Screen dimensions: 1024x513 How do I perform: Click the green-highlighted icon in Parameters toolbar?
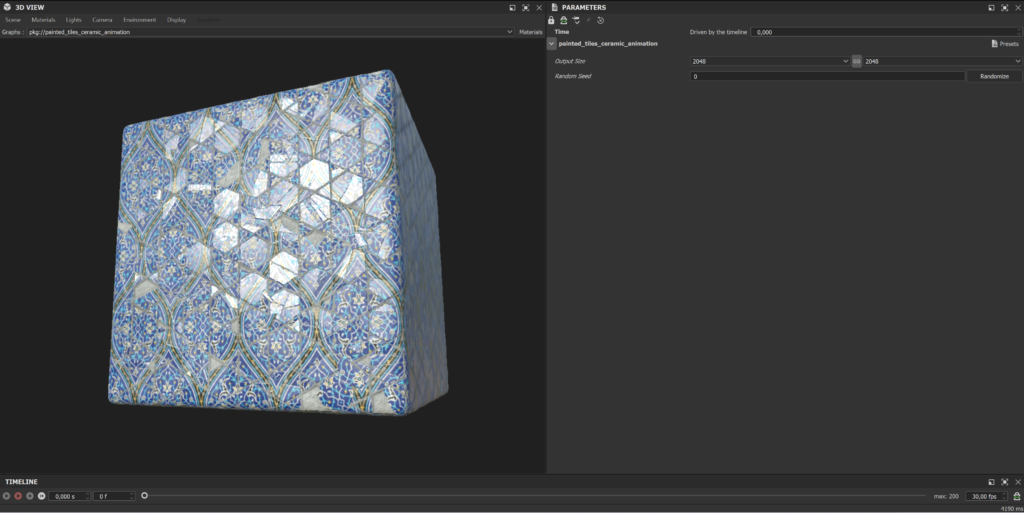point(563,20)
